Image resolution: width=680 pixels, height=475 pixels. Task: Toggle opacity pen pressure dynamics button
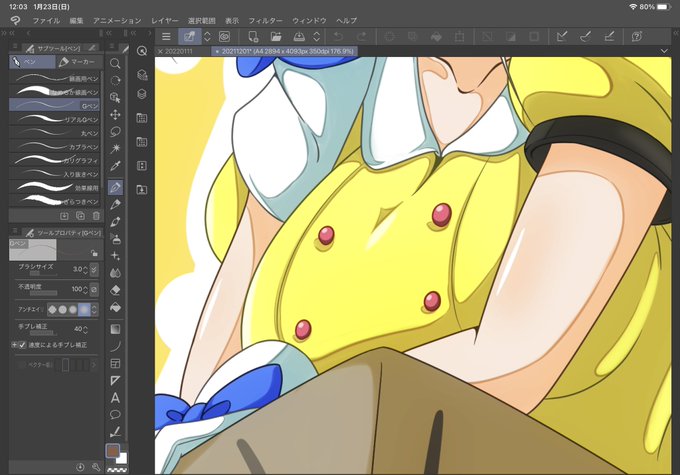94,289
